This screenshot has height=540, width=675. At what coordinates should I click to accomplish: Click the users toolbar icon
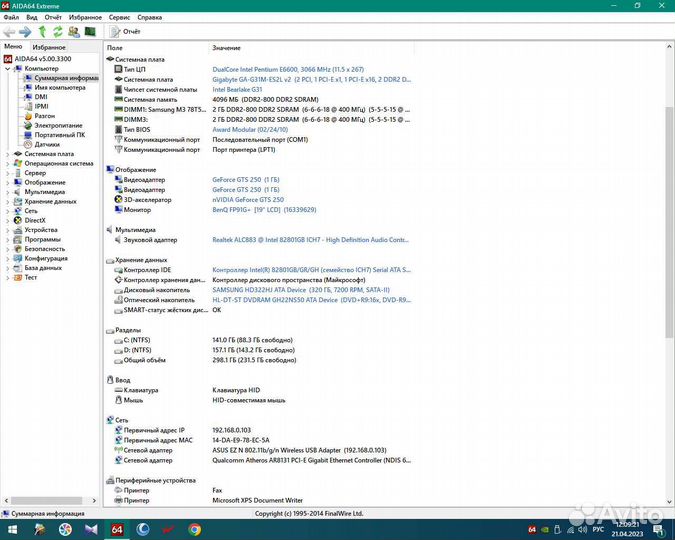point(74,31)
